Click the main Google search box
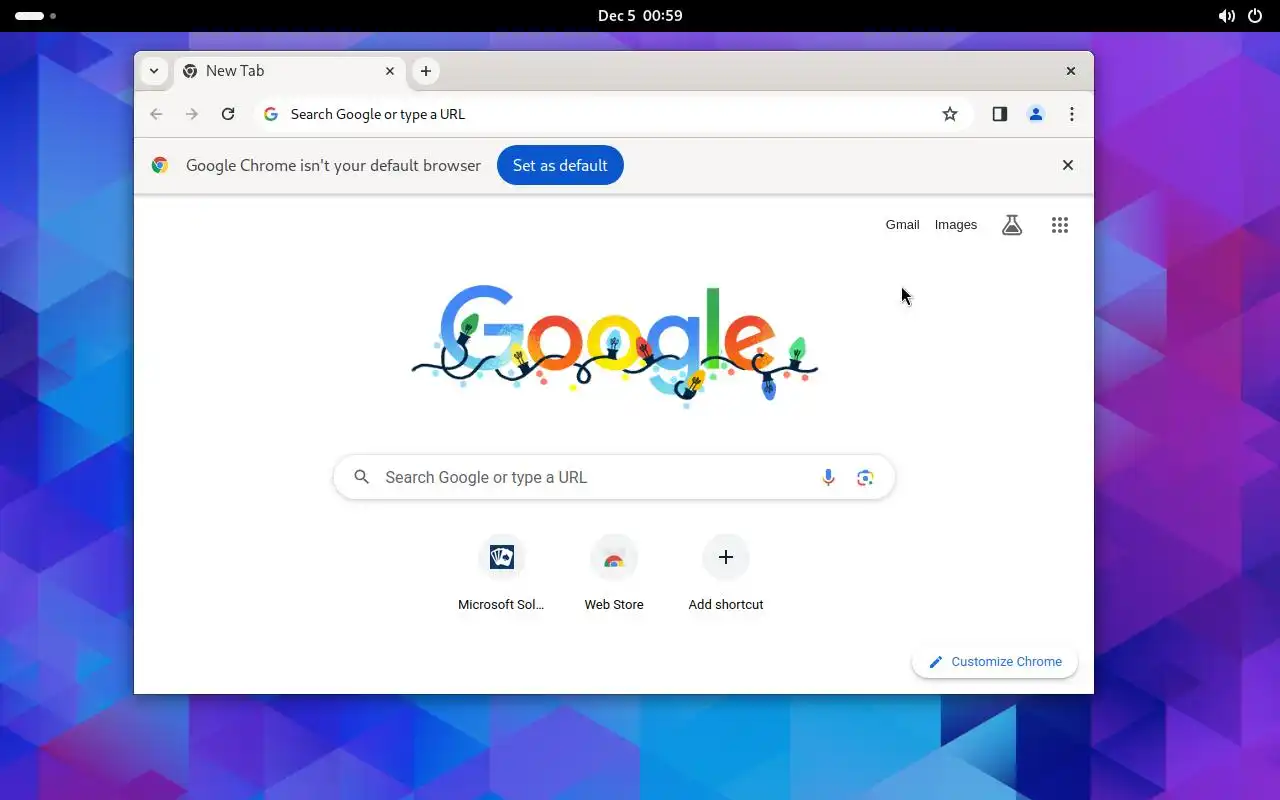This screenshot has height=800, width=1280. (x=614, y=478)
